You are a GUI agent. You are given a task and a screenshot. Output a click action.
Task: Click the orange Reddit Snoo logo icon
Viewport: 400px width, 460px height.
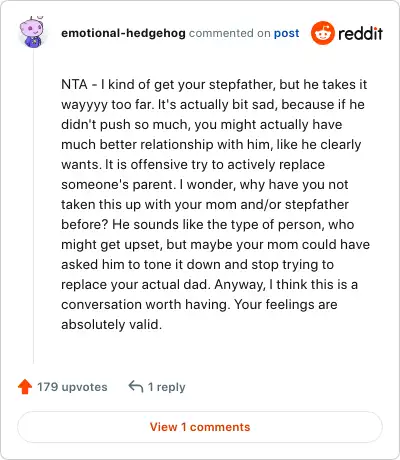[323, 33]
